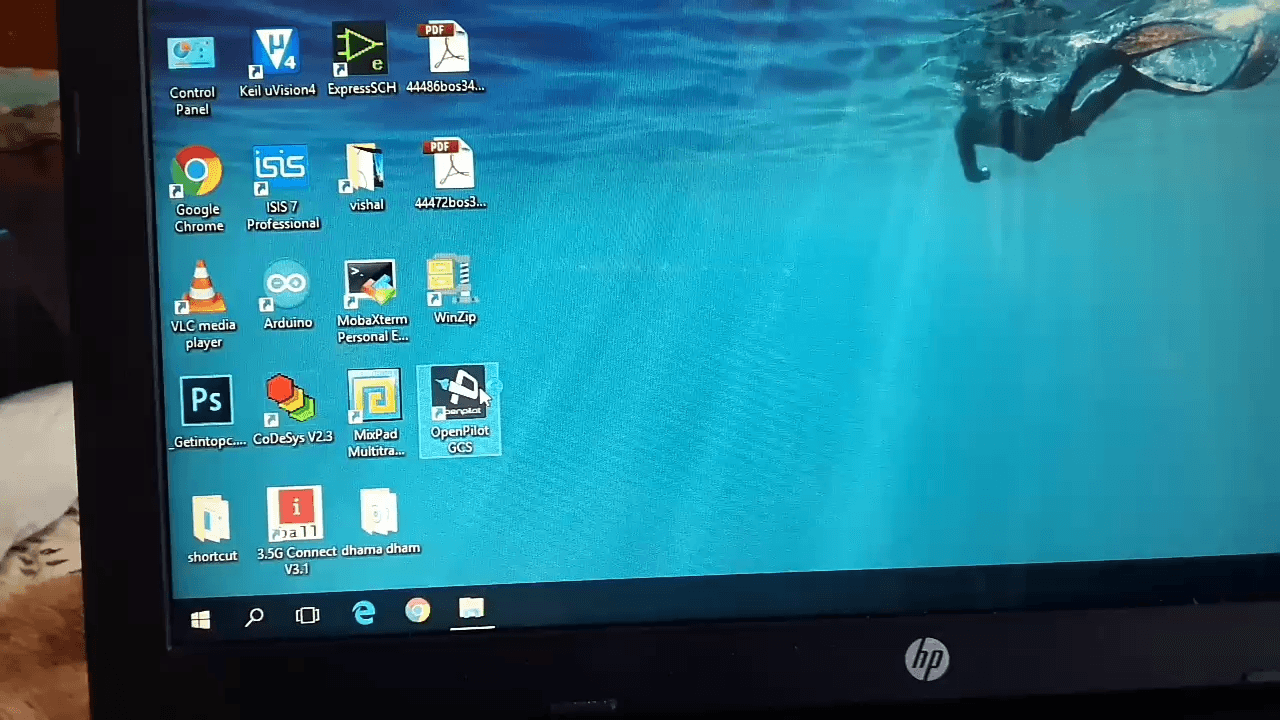Click VLC media player icon

click(202, 289)
